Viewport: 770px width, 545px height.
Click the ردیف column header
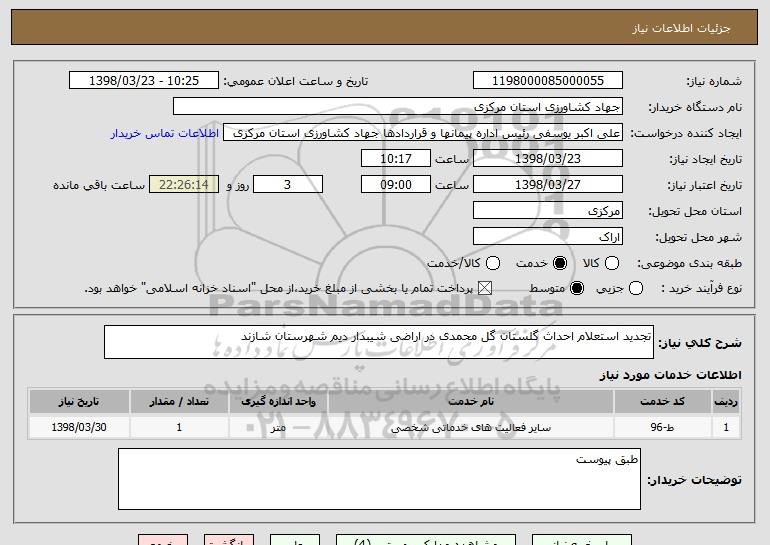coord(726,402)
